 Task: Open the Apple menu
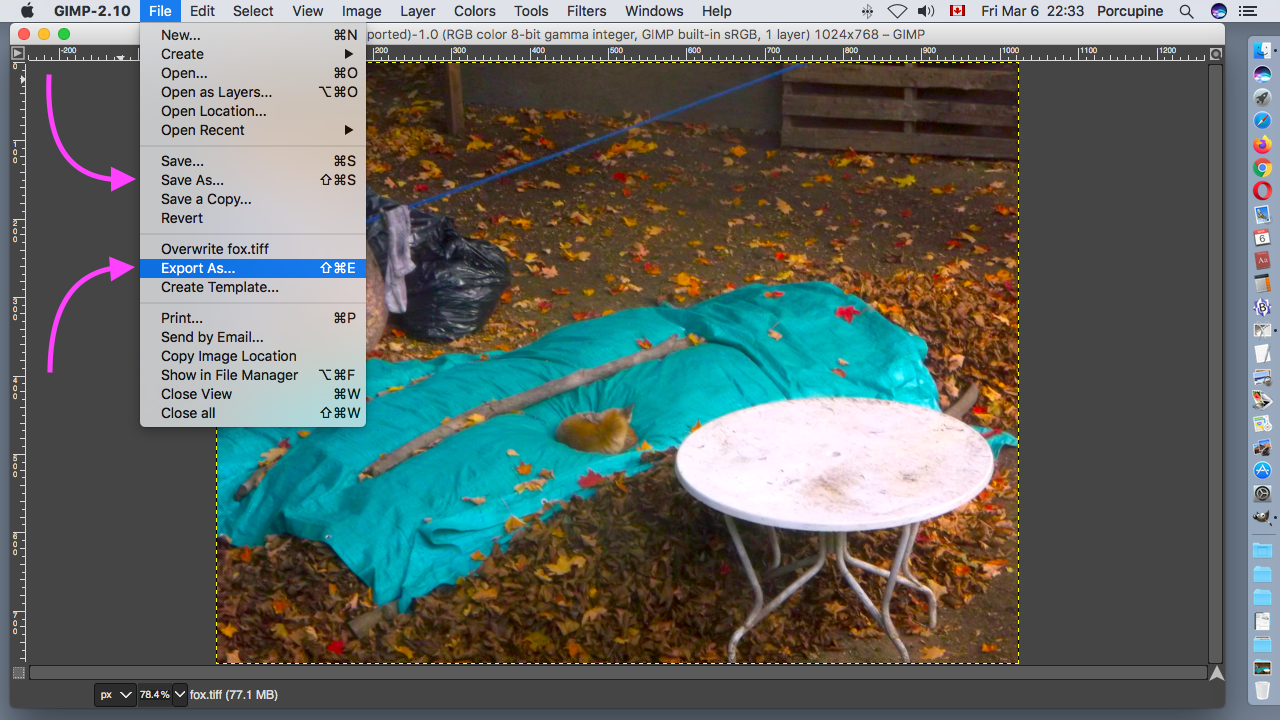(27, 11)
